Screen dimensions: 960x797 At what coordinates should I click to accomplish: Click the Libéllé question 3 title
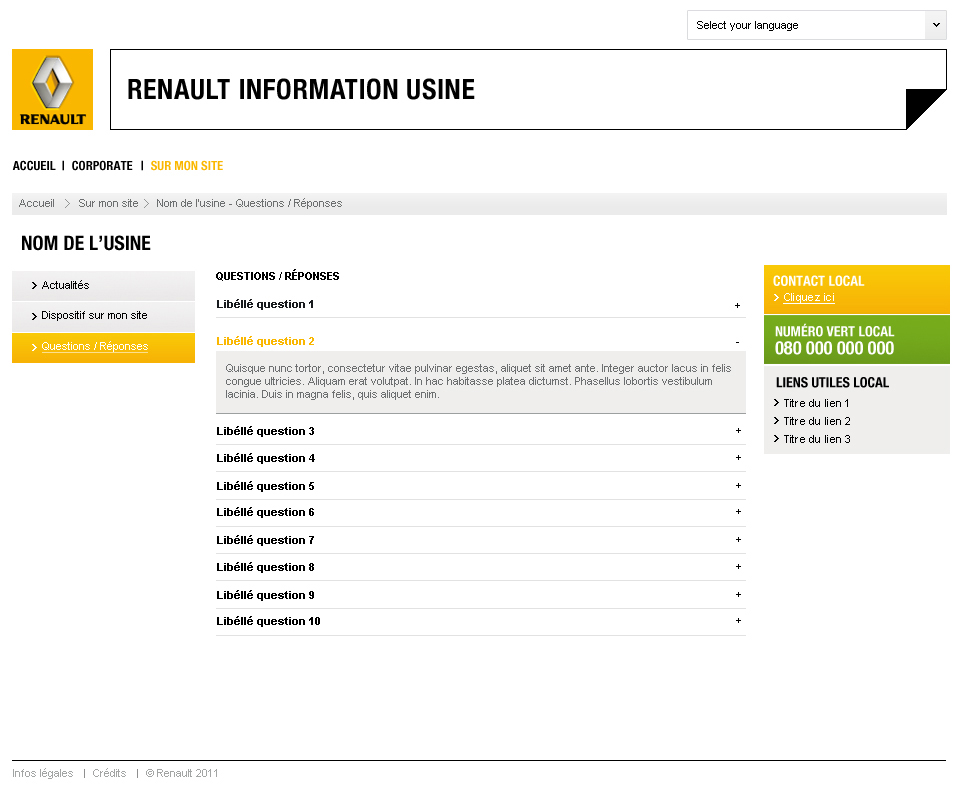(265, 431)
